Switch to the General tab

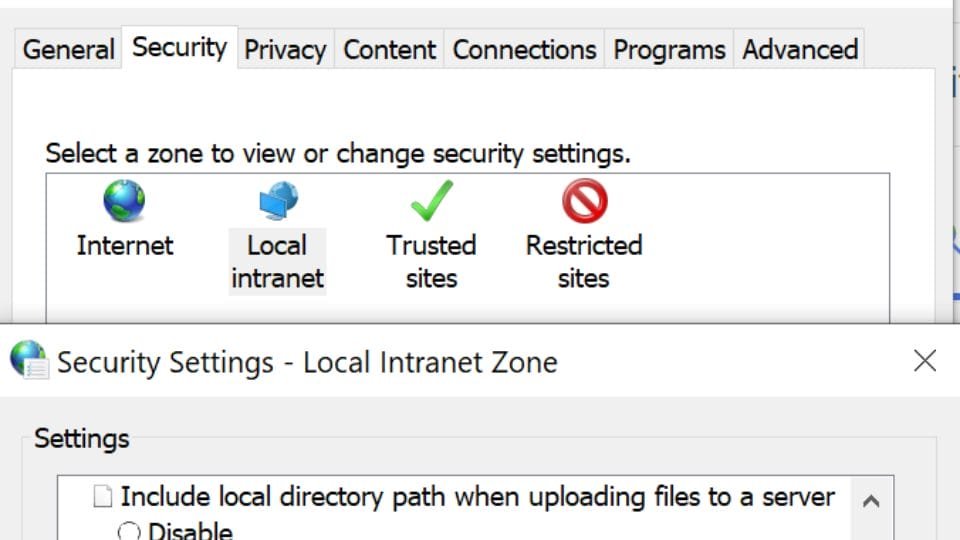point(68,49)
